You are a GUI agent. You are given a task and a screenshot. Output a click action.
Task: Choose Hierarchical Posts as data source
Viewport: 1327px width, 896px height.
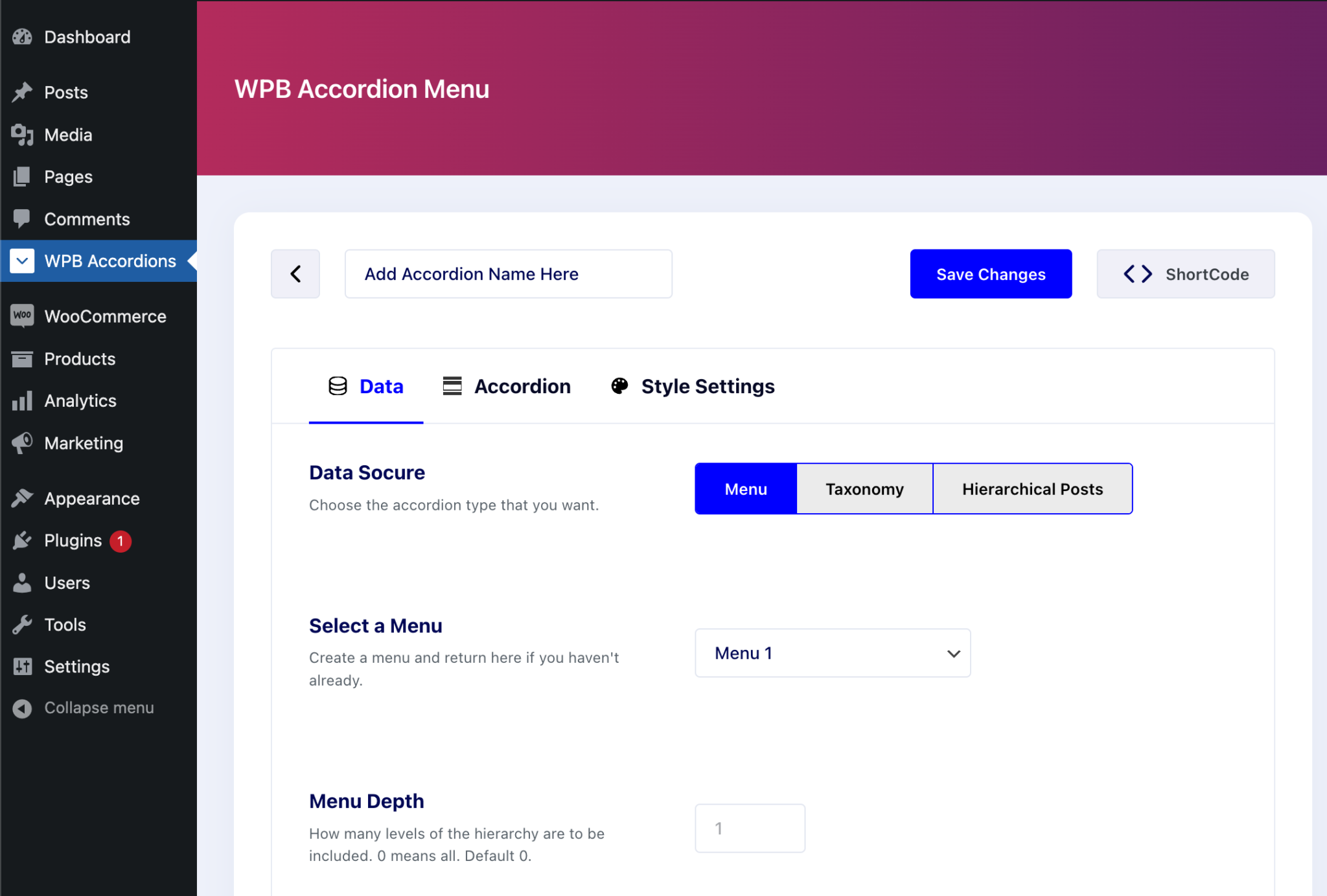coord(1032,488)
